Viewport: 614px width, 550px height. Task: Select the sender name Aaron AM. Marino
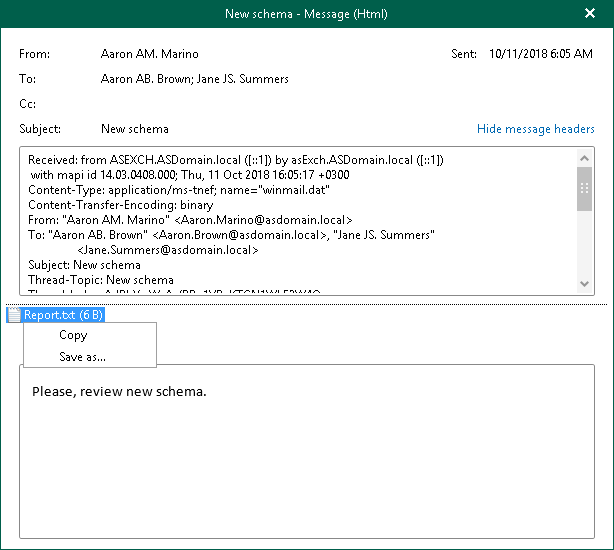point(152,54)
